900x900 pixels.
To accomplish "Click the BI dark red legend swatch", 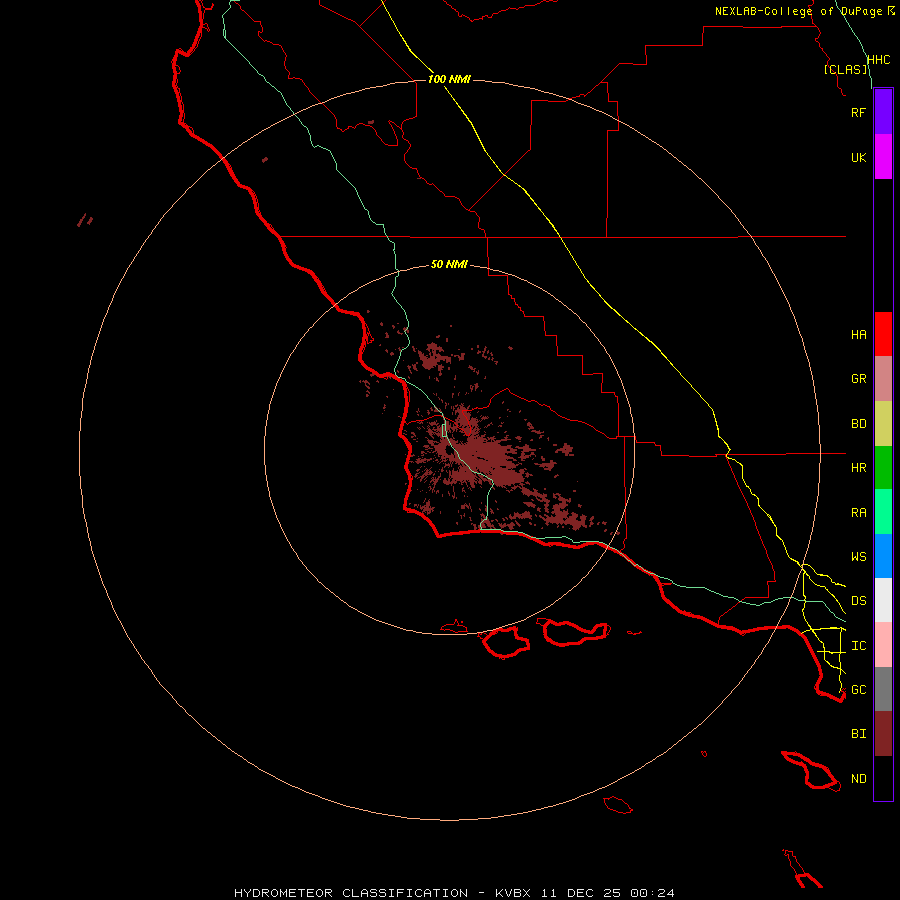I will coord(883,734).
